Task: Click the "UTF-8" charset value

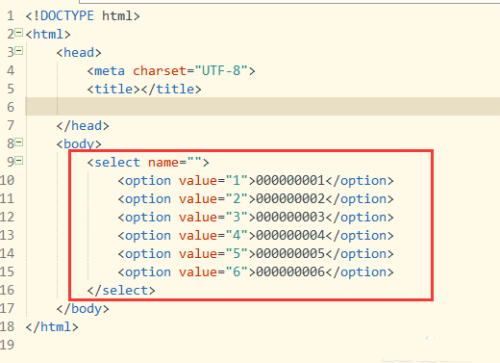Action: pyautogui.click(x=221, y=71)
